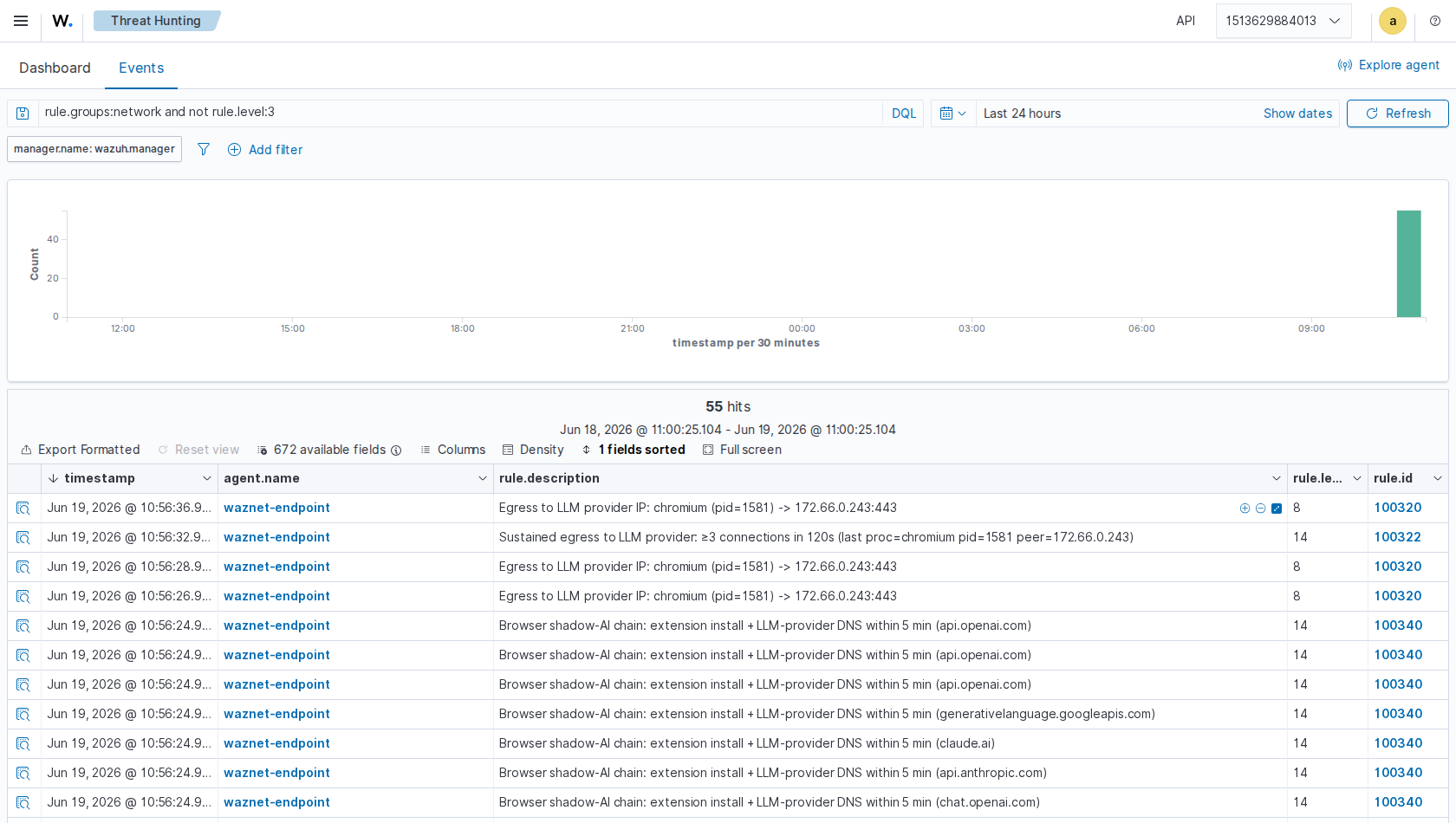Image resolution: width=1456 pixels, height=823 pixels.
Task: Click the timestamp sort arrow icon
Action: (x=53, y=478)
